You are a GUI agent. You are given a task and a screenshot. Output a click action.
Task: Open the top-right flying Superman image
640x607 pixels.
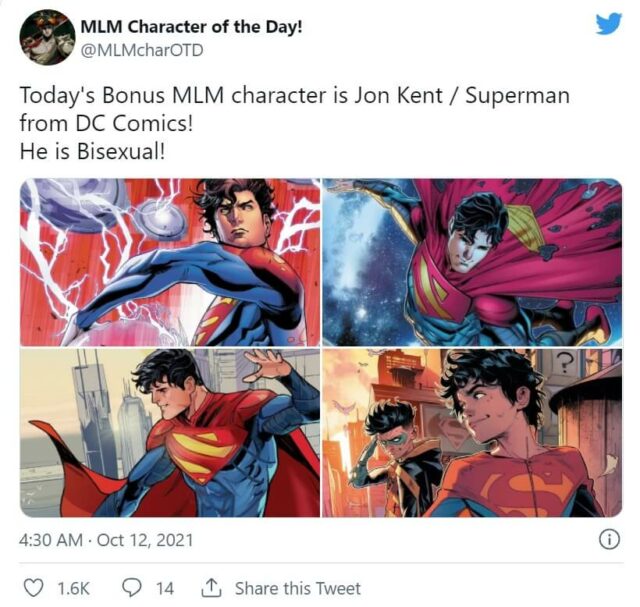pos(471,262)
